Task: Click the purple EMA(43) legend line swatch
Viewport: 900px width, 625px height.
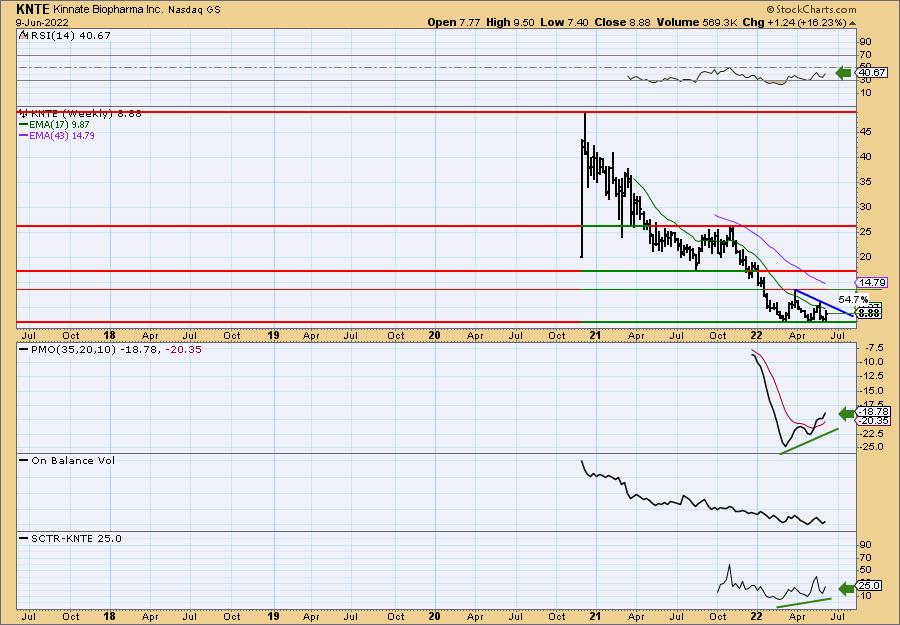Action: [x=23, y=136]
